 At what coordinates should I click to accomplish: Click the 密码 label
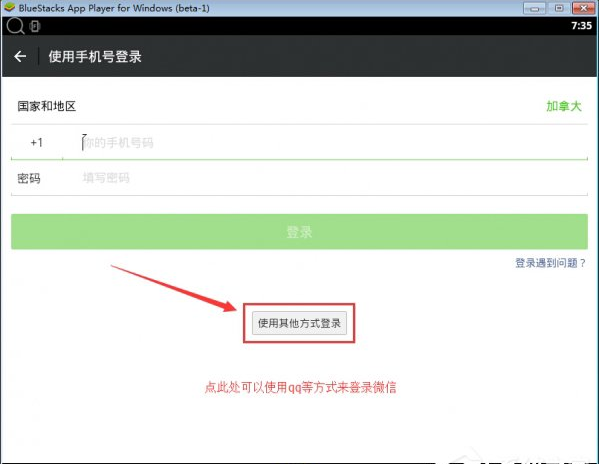click(30, 178)
